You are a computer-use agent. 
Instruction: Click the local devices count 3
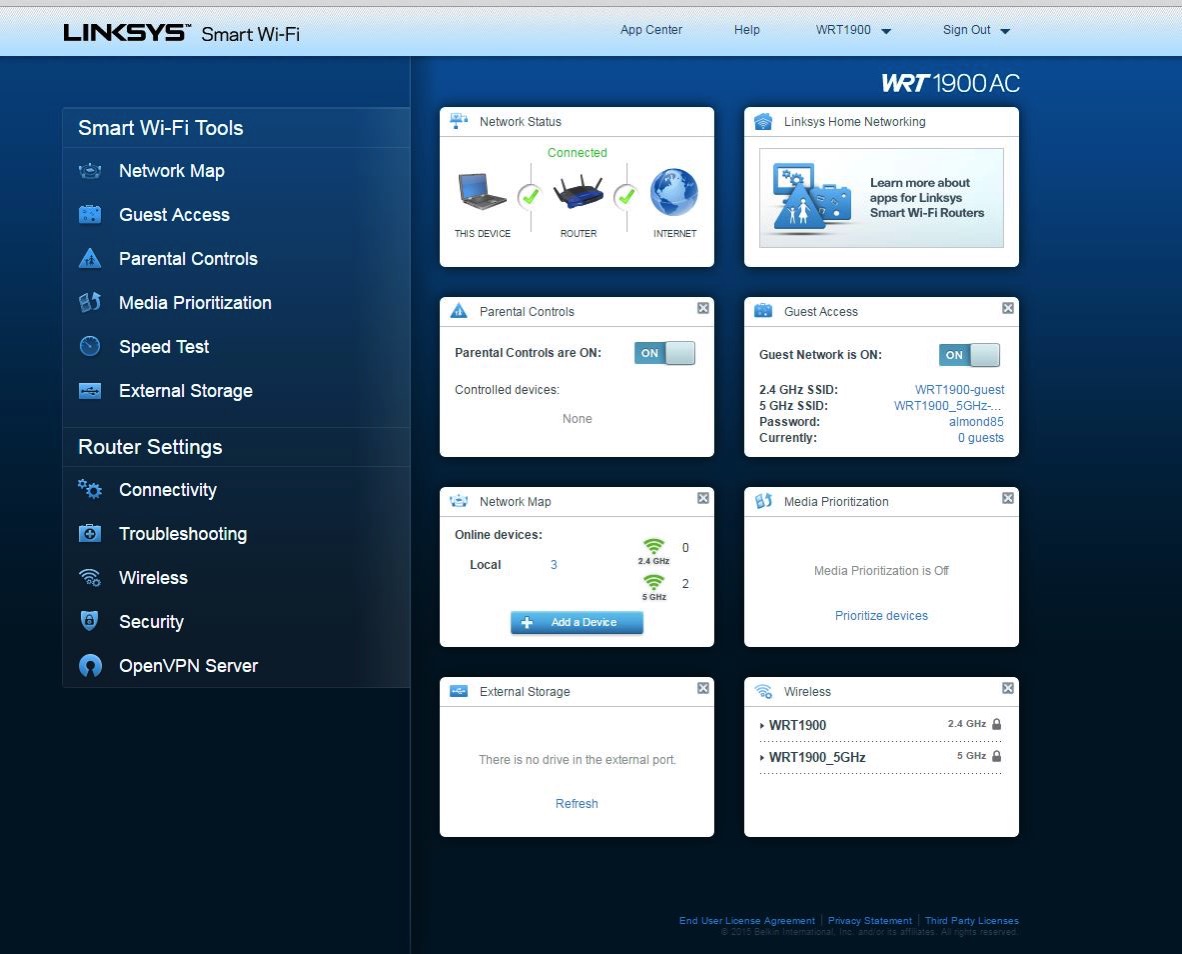click(553, 564)
